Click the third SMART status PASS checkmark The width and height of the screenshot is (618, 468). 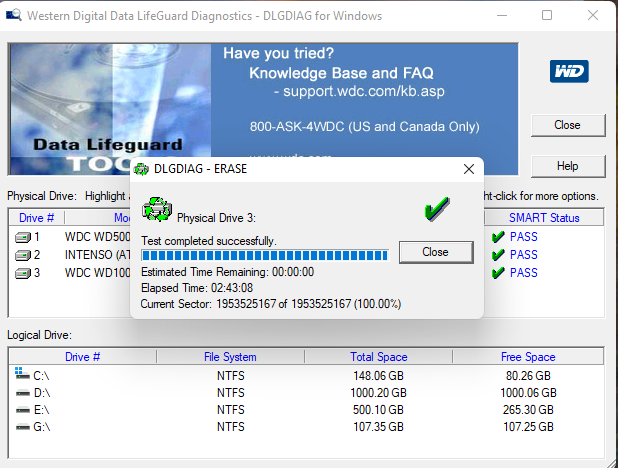[498, 272]
